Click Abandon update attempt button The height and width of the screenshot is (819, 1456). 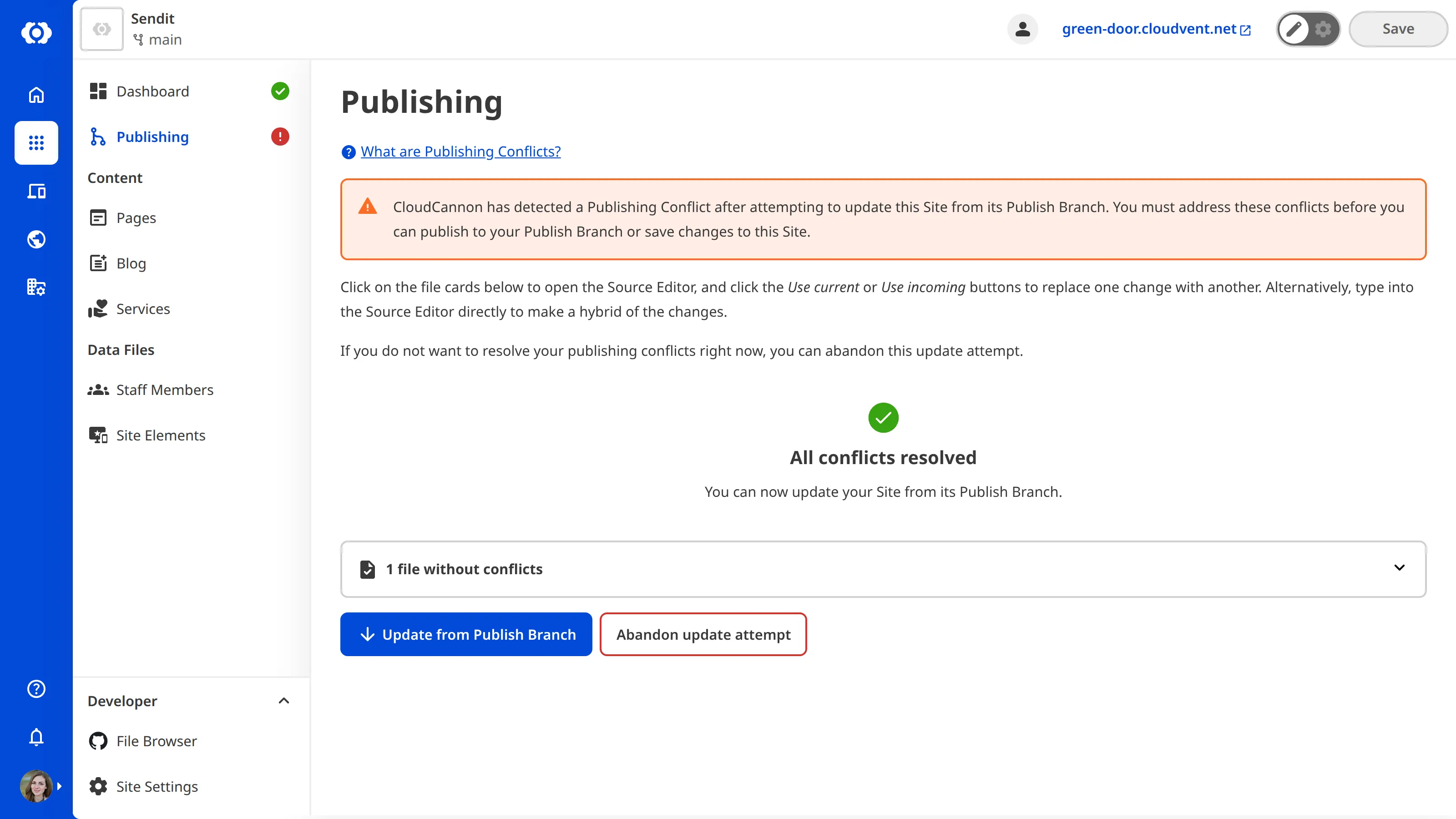(703, 634)
